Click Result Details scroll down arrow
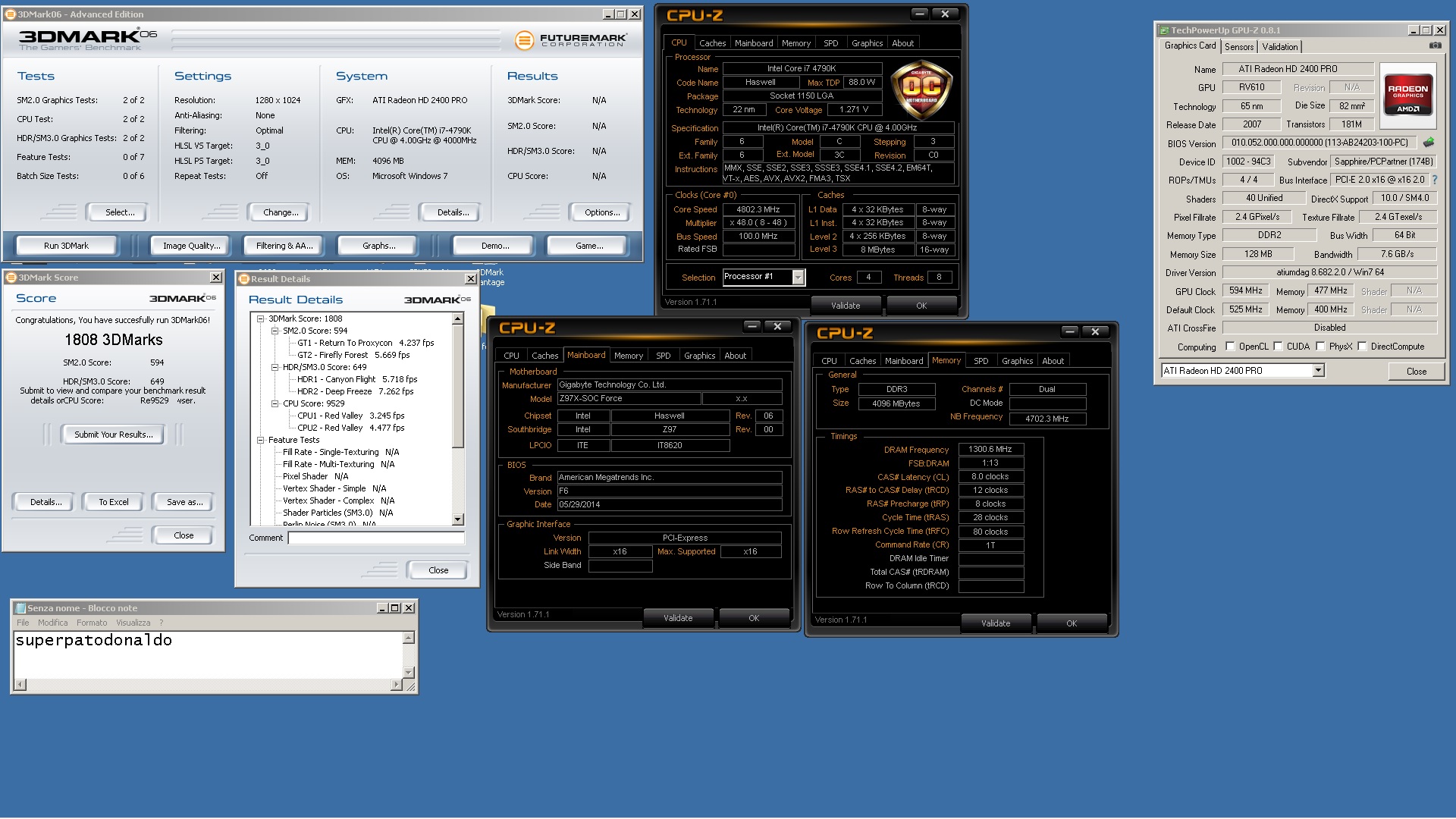 [457, 519]
